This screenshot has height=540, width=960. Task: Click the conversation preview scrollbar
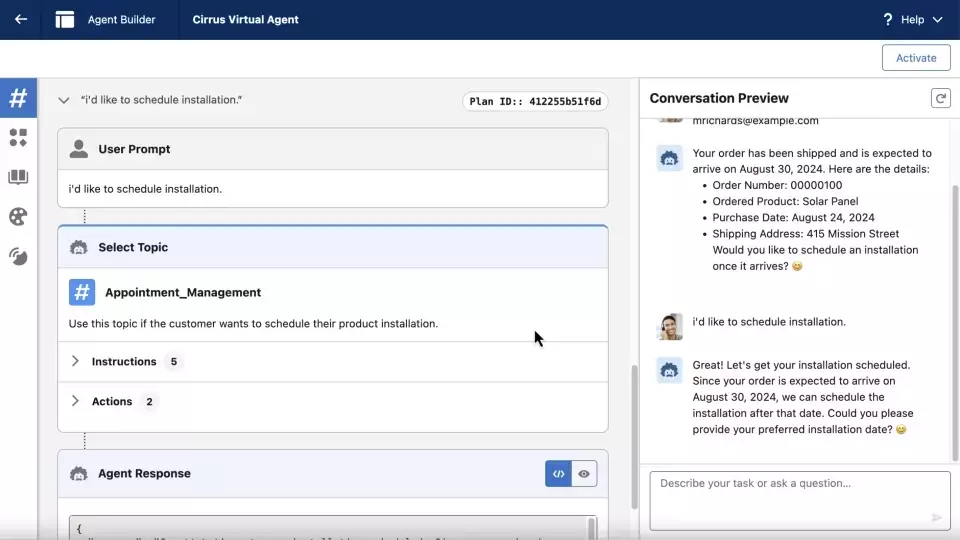click(955, 323)
